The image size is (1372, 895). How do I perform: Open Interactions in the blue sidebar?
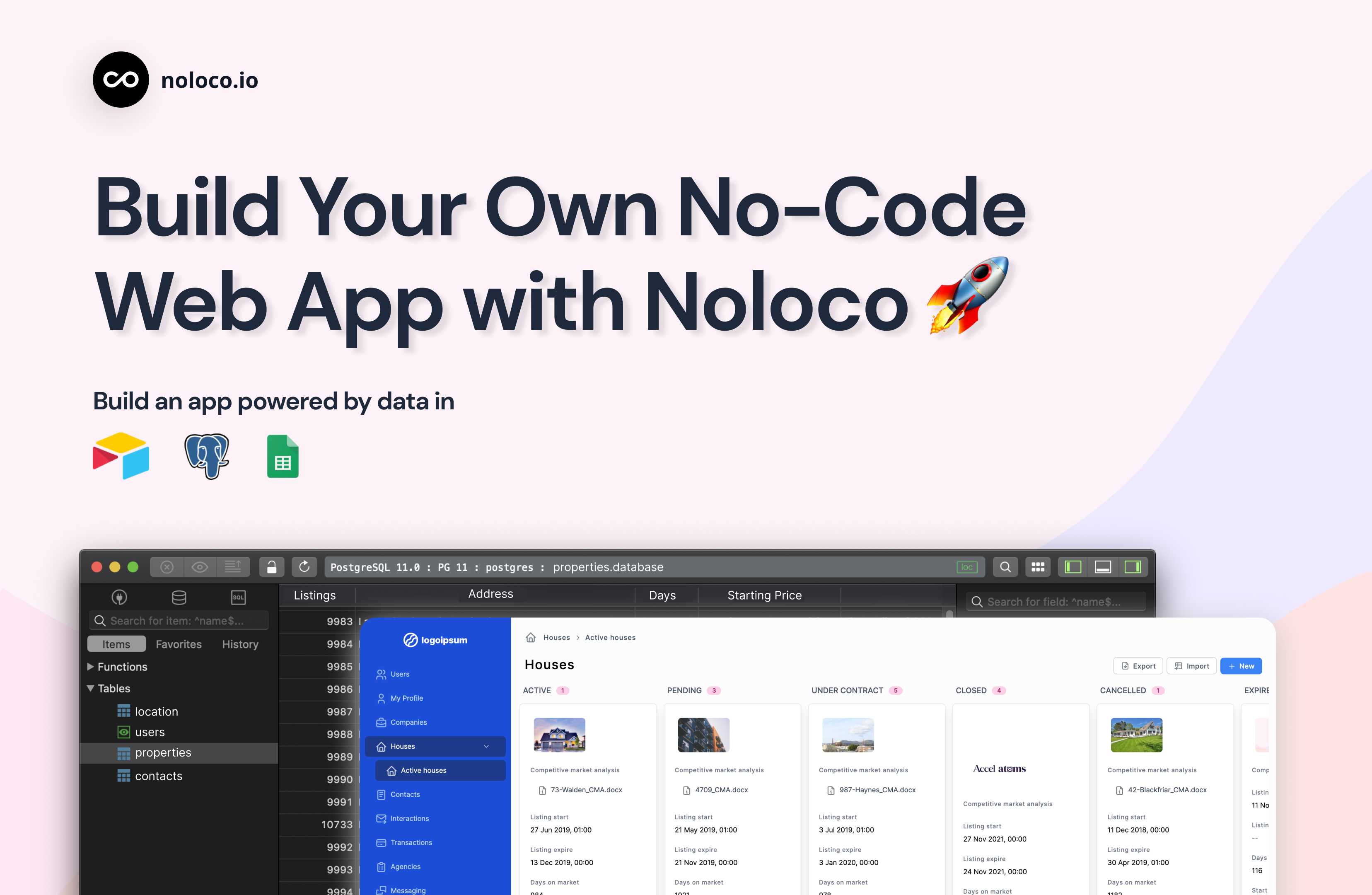[x=409, y=818]
